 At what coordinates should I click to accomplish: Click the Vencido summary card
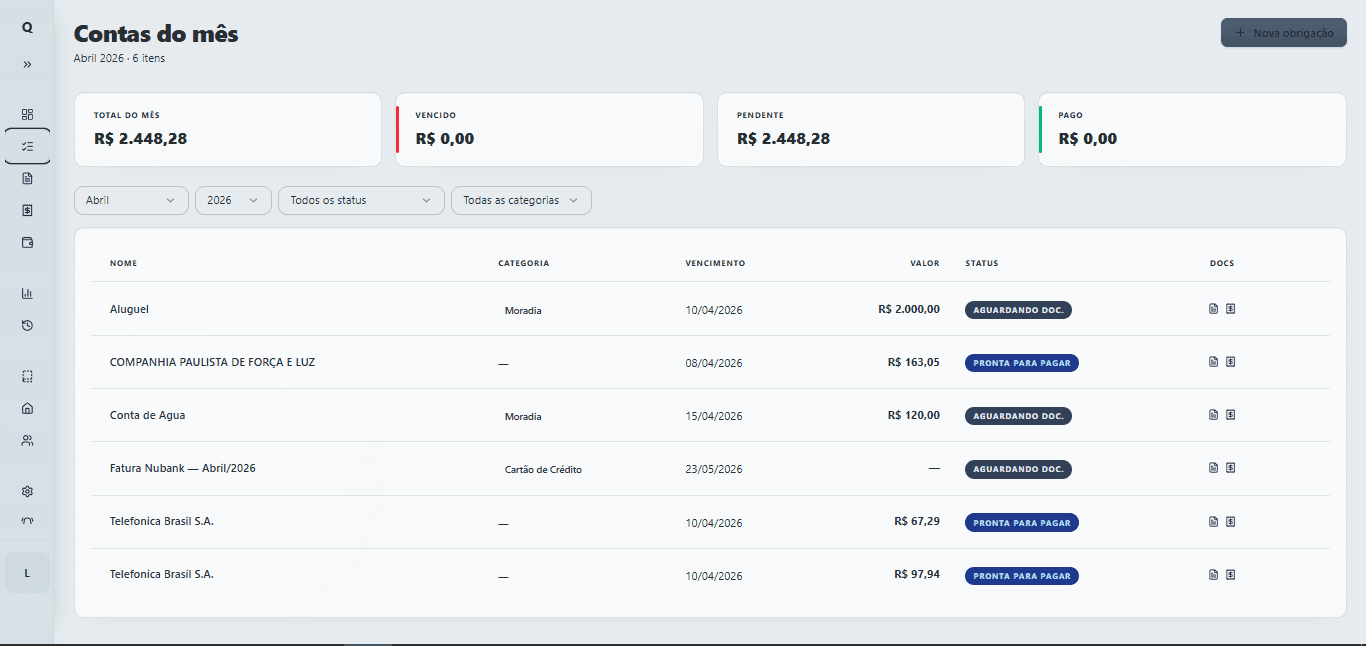[550, 130]
